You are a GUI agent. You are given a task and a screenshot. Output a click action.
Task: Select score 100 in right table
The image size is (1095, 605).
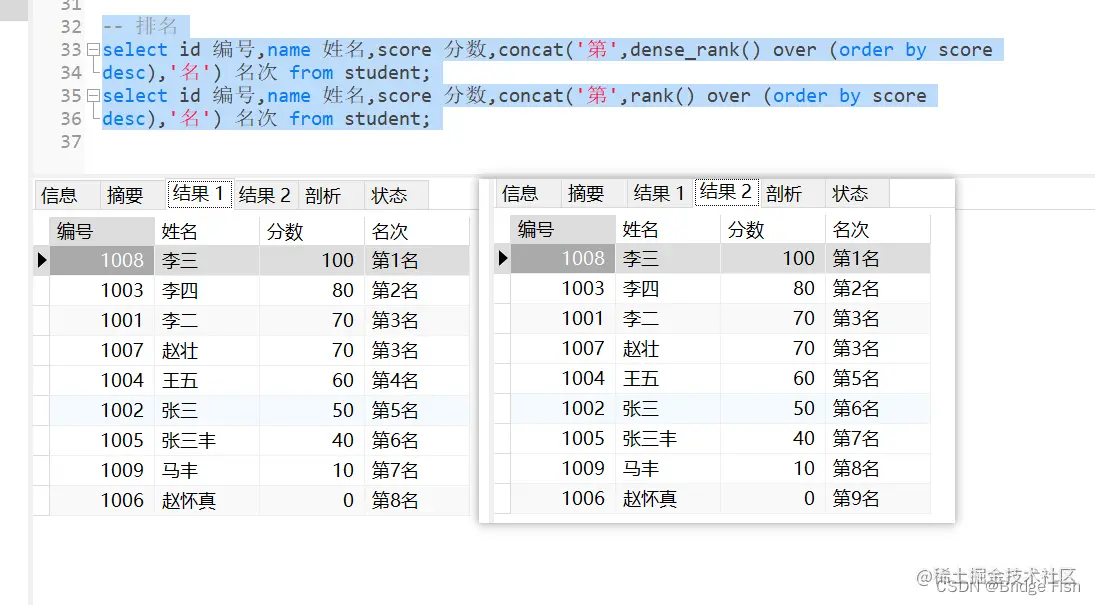click(772, 258)
